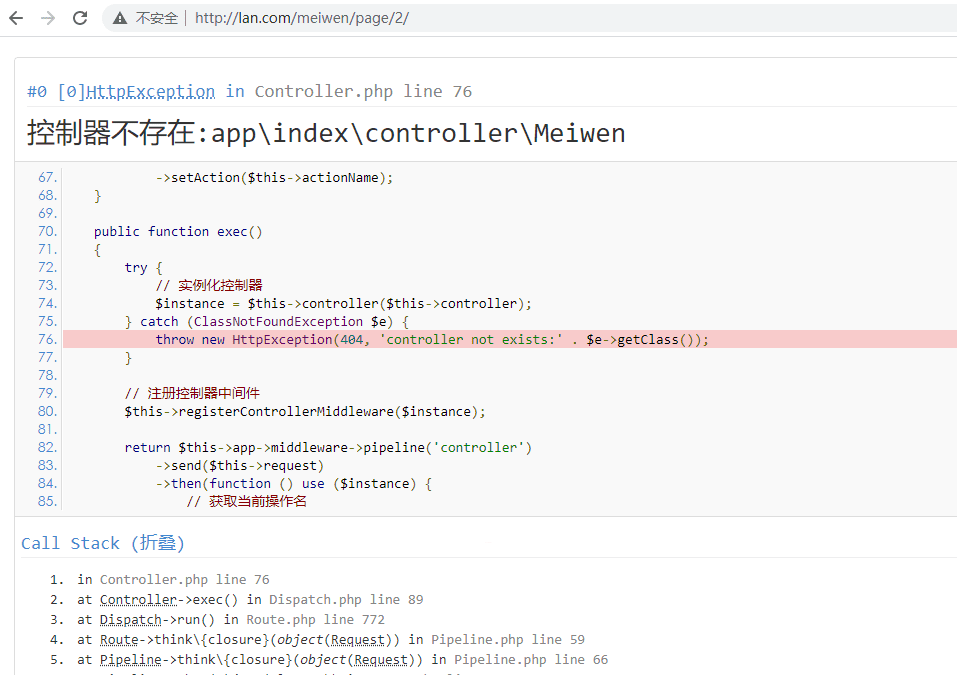This screenshot has width=957, height=675.
Task: Click the error message heading text
Action: [326, 133]
